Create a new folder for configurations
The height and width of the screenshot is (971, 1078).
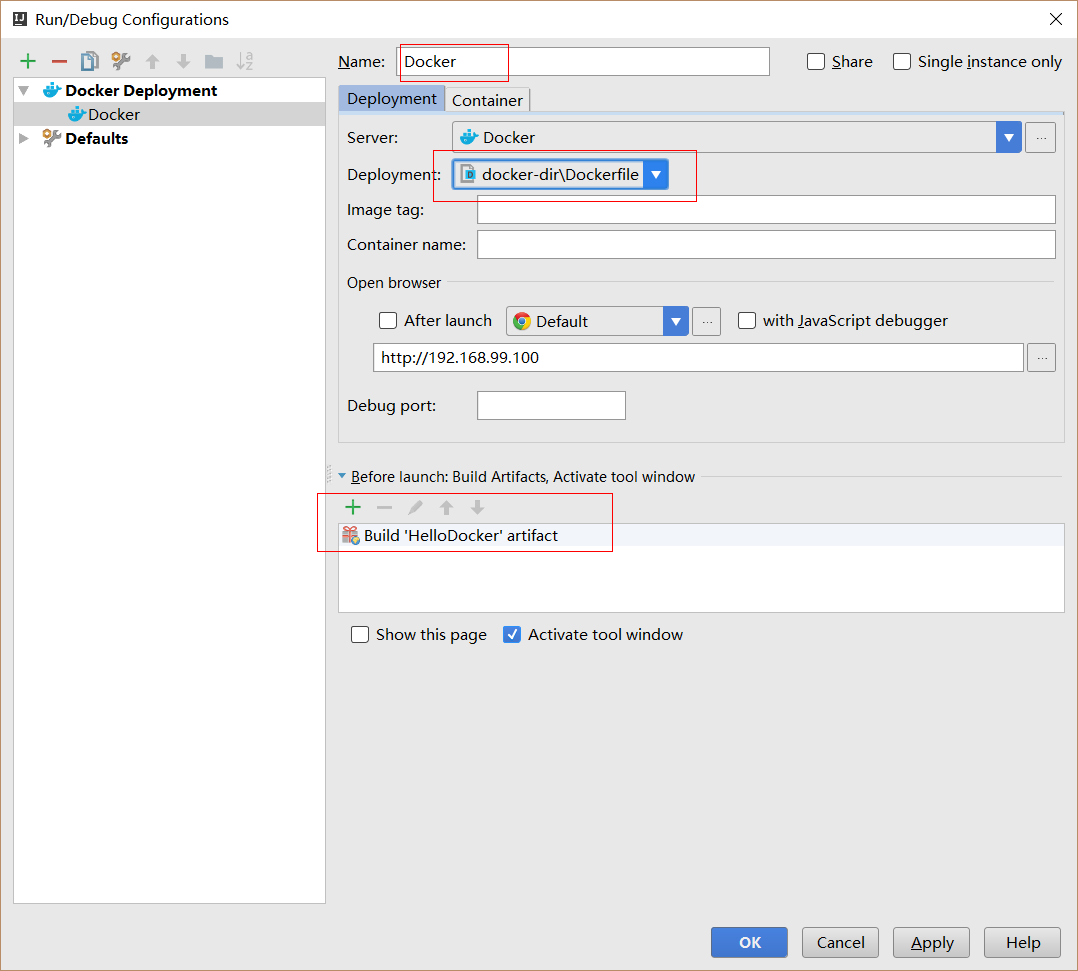point(214,62)
